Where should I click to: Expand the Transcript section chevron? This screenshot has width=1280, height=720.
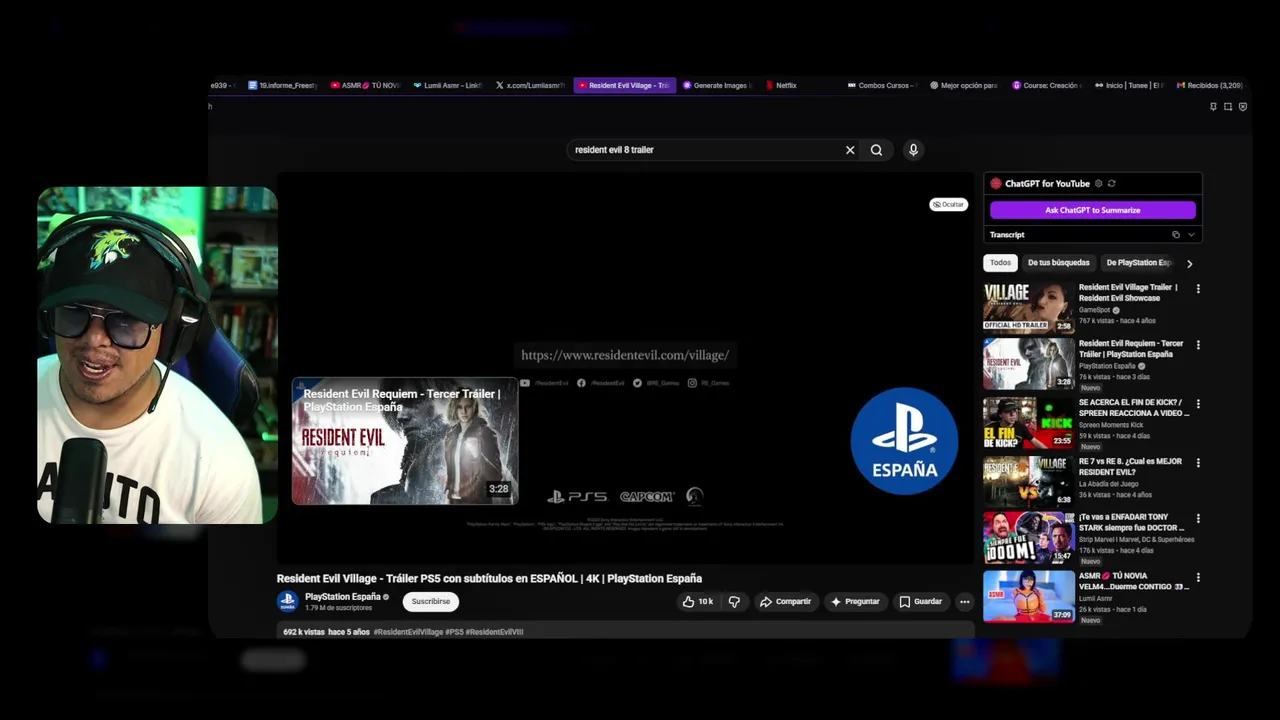point(1191,235)
